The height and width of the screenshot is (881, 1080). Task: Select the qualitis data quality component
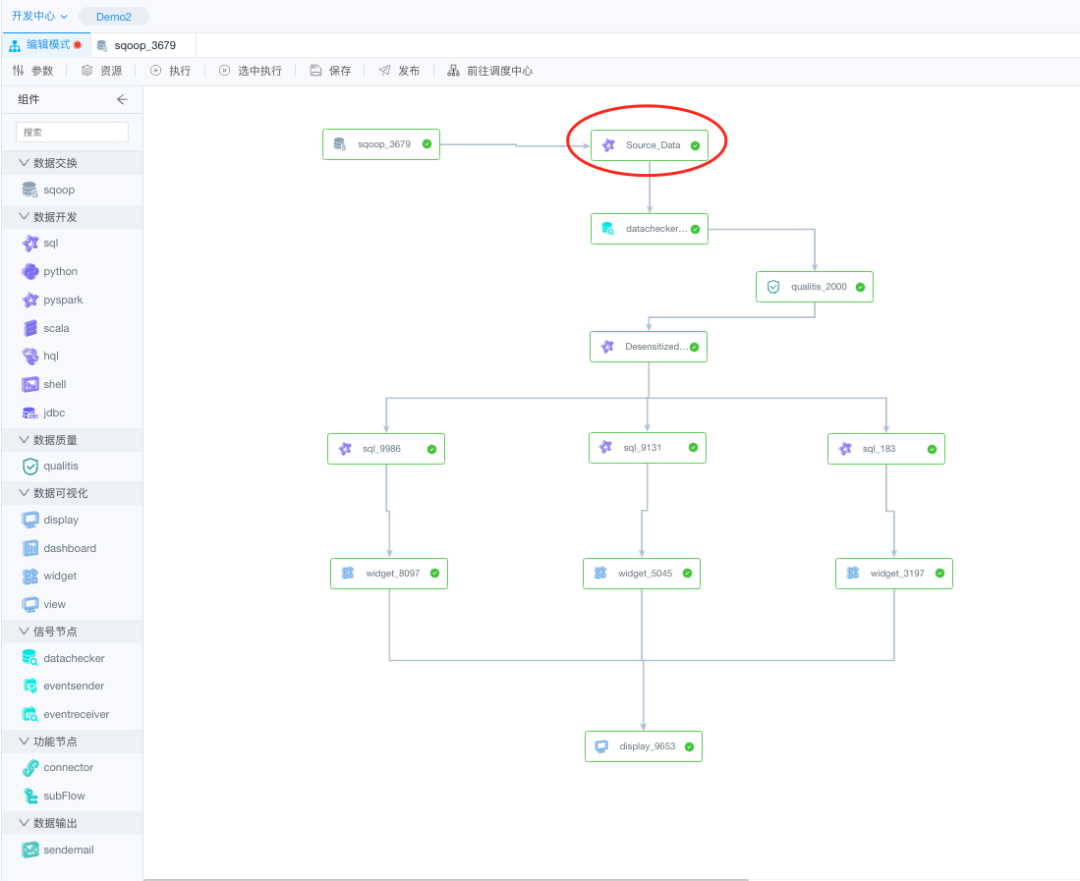(60, 466)
